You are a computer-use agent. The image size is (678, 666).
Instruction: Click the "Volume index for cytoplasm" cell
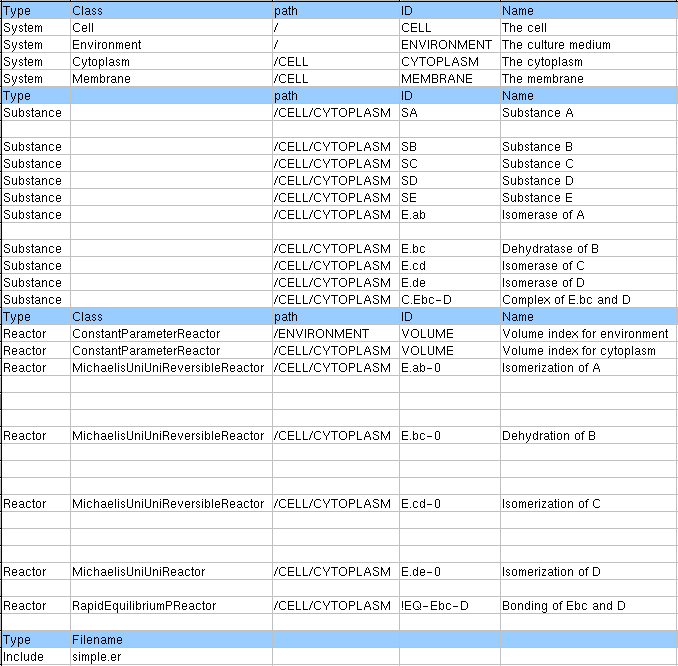pyautogui.click(x=579, y=351)
